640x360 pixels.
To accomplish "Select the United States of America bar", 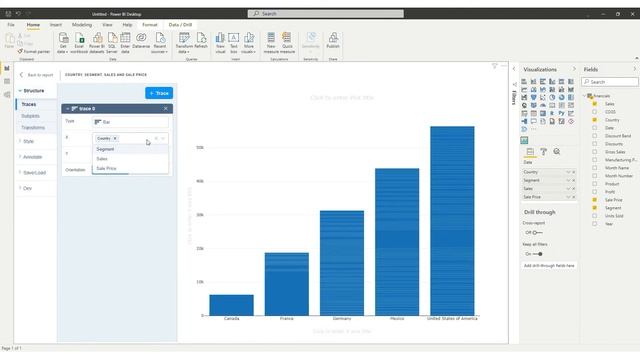I will 452,221.
